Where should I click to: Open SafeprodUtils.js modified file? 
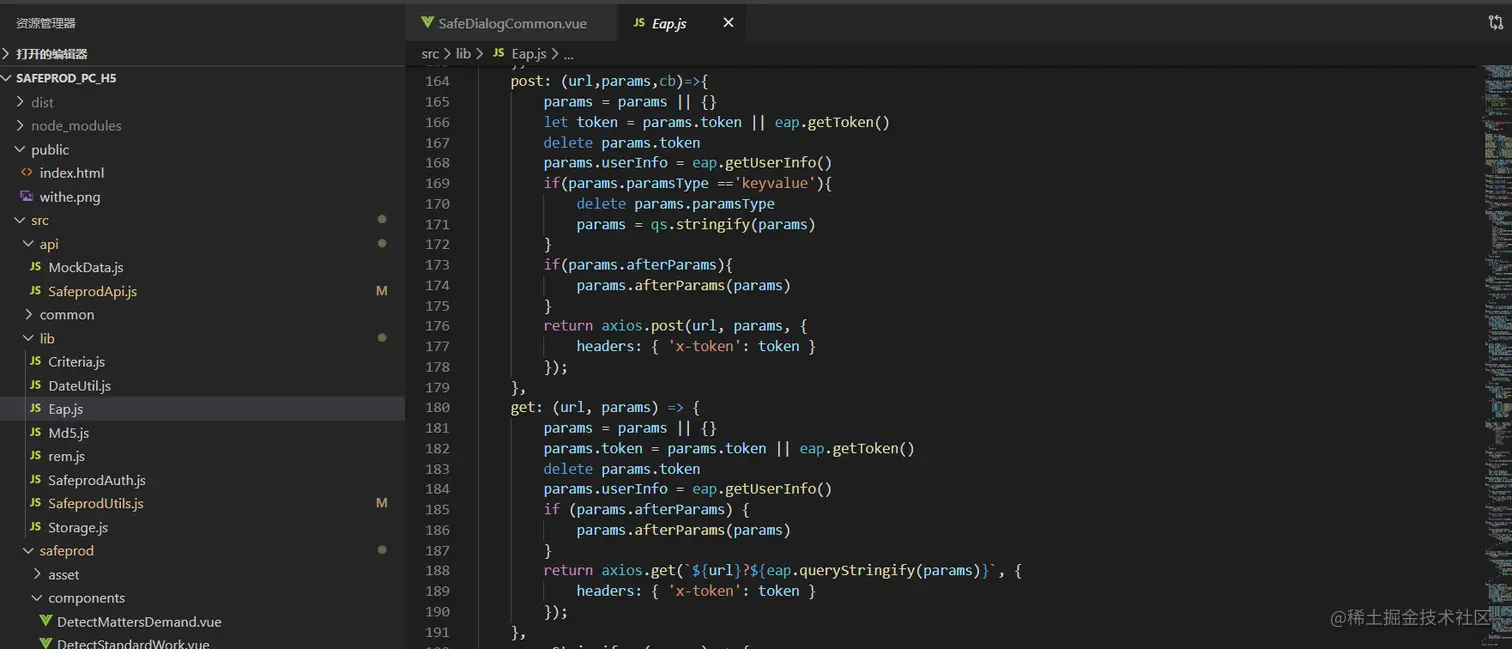pyautogui.click(x=202, y=503)
